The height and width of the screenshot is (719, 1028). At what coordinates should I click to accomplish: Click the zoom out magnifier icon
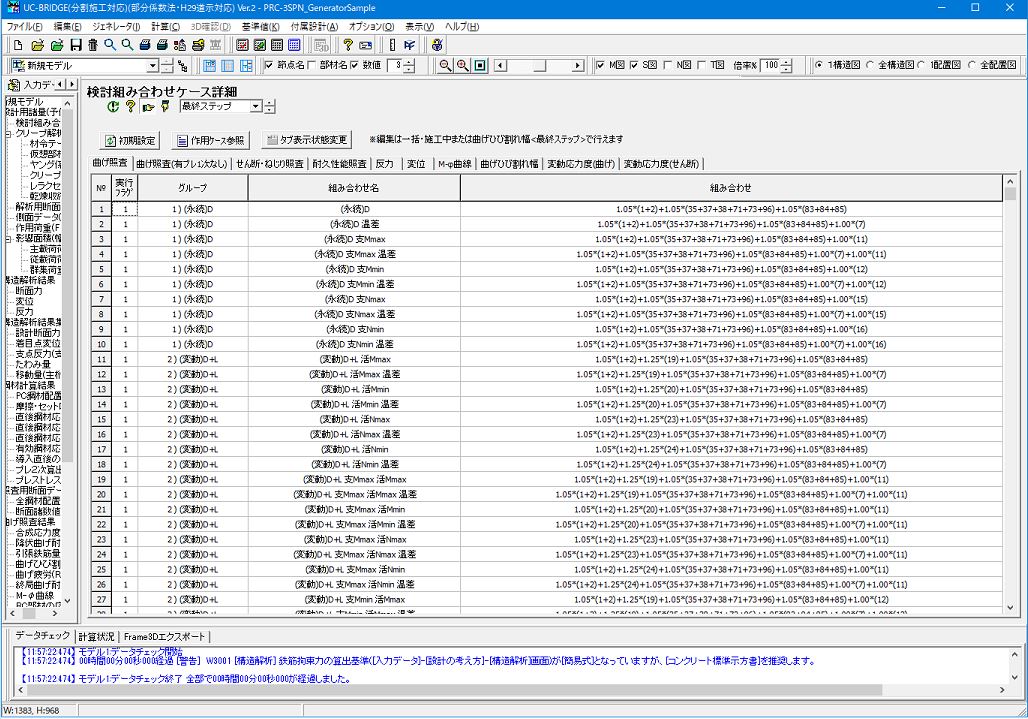click(x=446, y=66)
